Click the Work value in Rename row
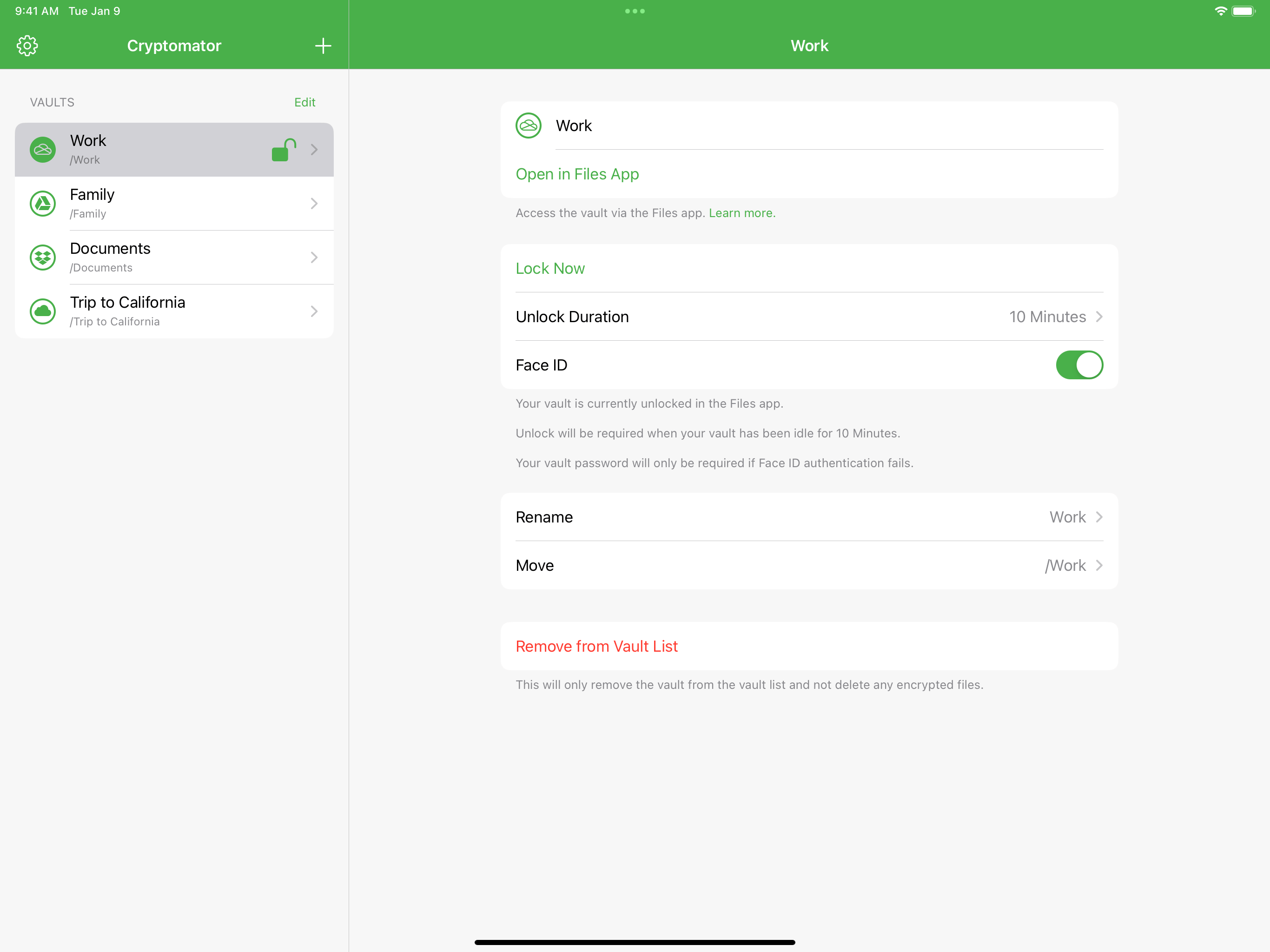The image size is (1270, 952). tap(1067, 517)
